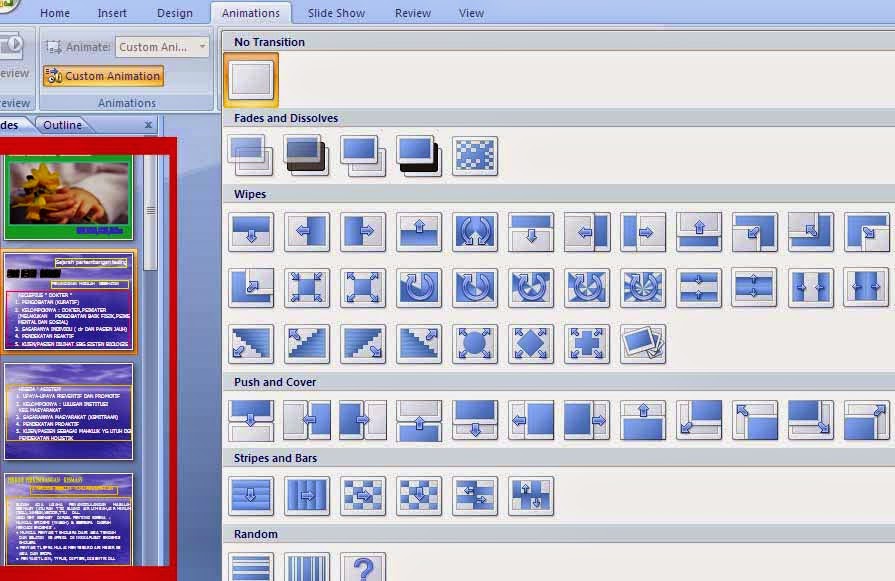The image size is (895, 581).
Task: Choose a Push Down transition in Push and Cover
Action: [x=251, y=419]
